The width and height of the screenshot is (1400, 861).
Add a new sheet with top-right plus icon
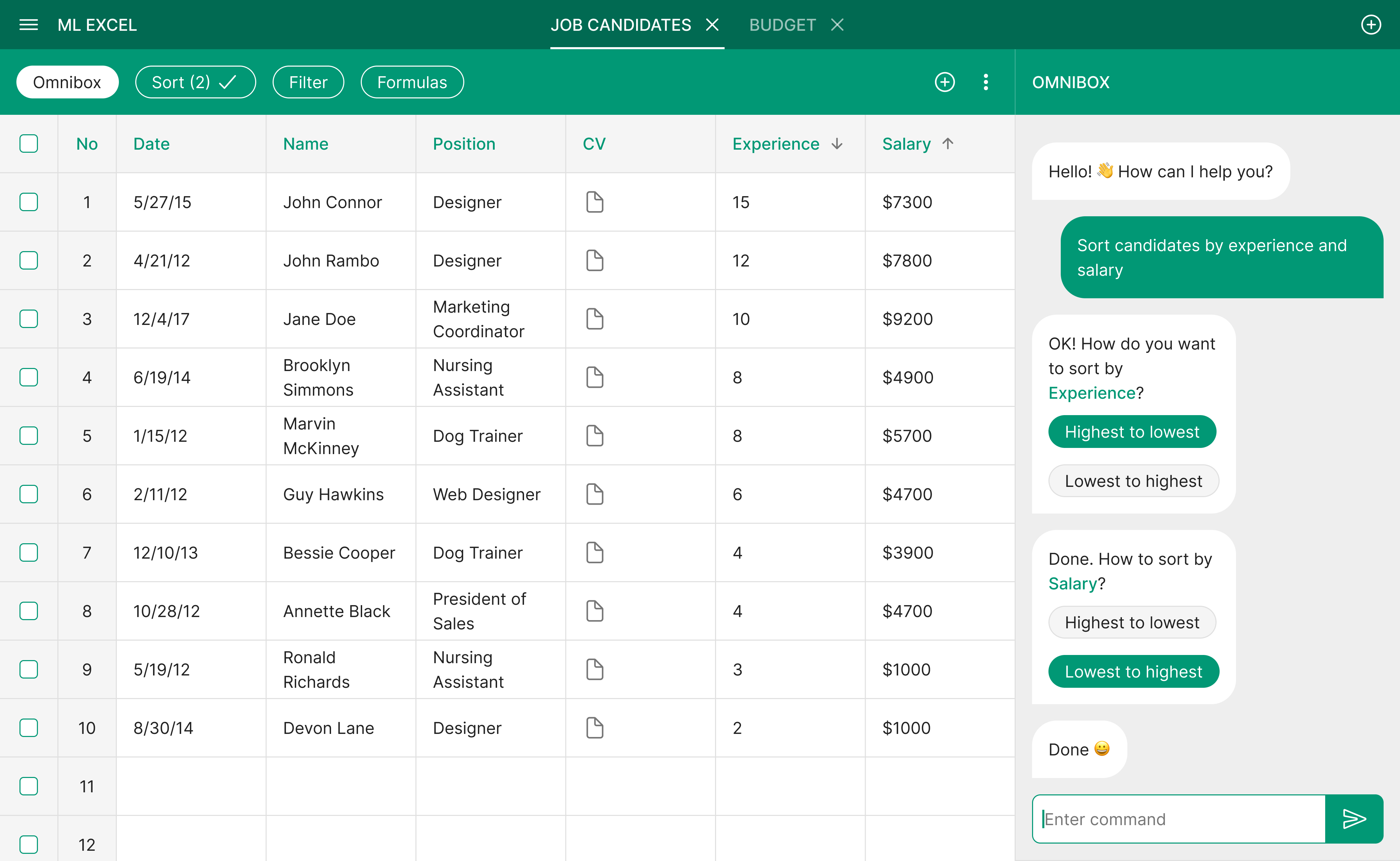point(1370,25)
